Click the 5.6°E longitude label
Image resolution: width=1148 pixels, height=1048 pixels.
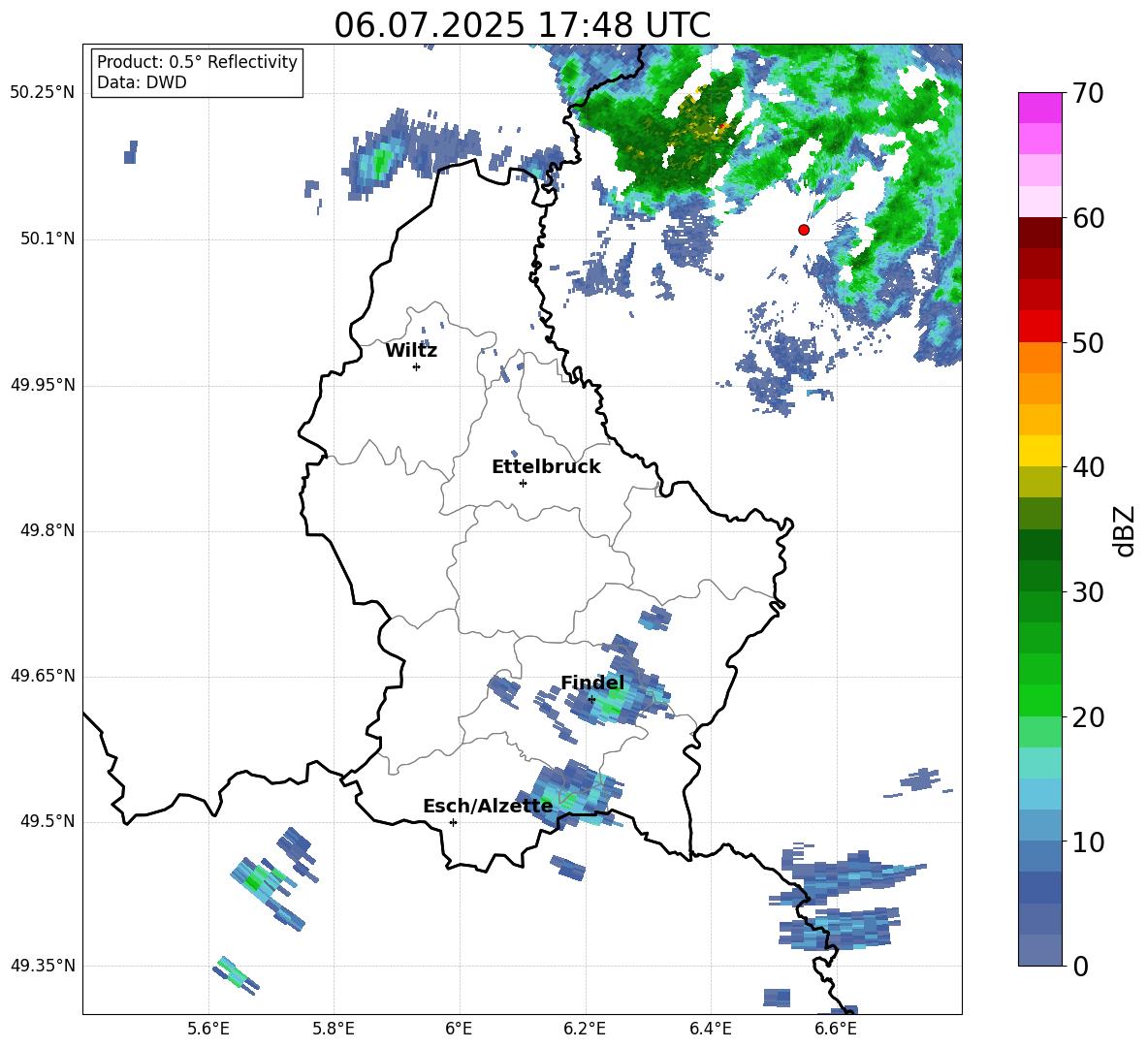tap(208, 1029)
